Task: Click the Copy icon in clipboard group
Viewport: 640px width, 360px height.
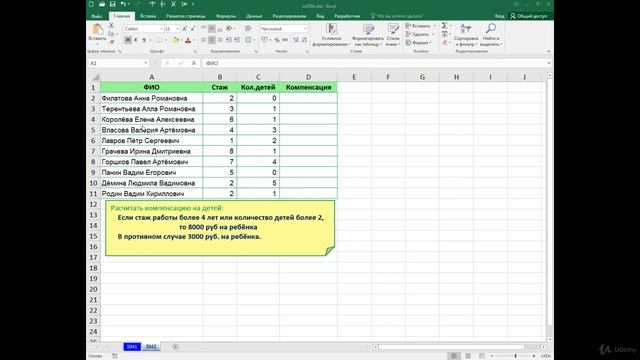Action: (111, 34)
